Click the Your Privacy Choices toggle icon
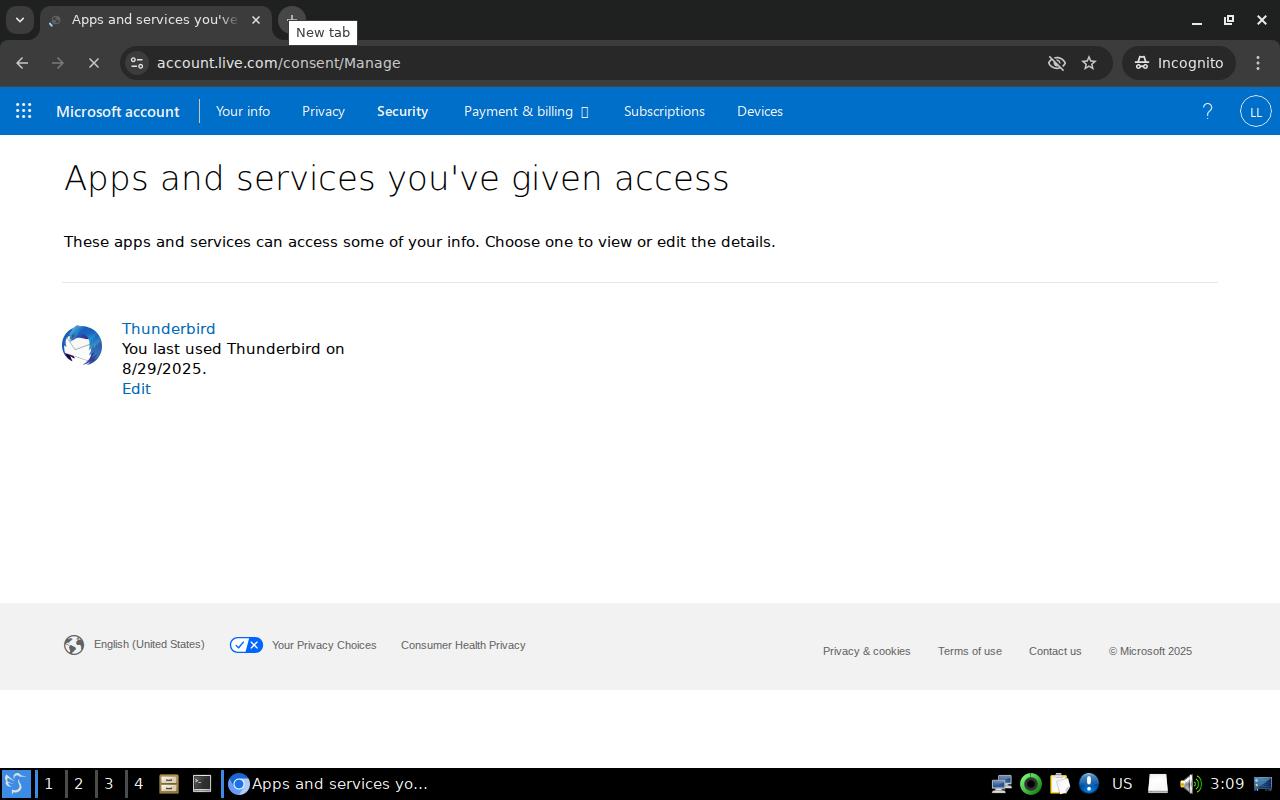The image size is (1280, 800). (246, 645)
